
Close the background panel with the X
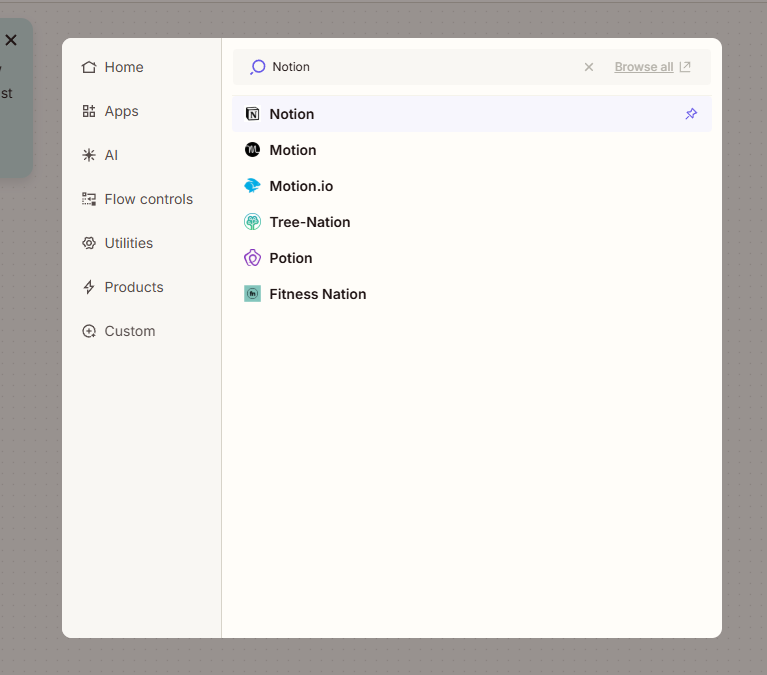pyautogui.click(x=11, y=40)
